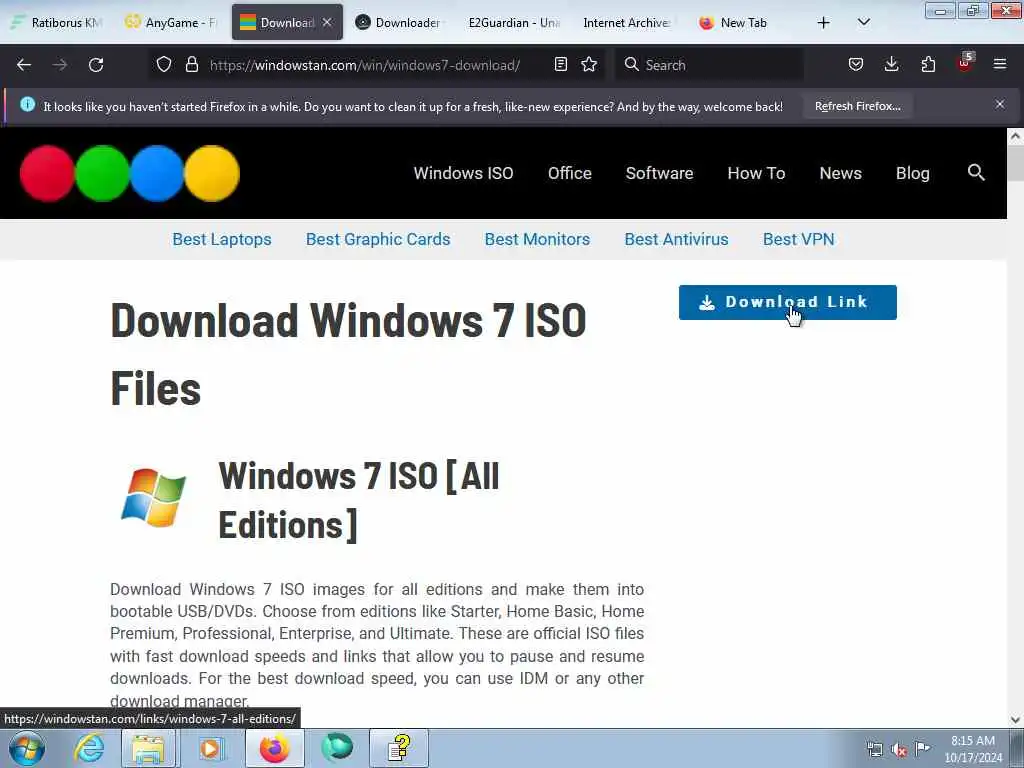Open the Windows Start orb
The image size is (1024, 768).
pos(27,748)
